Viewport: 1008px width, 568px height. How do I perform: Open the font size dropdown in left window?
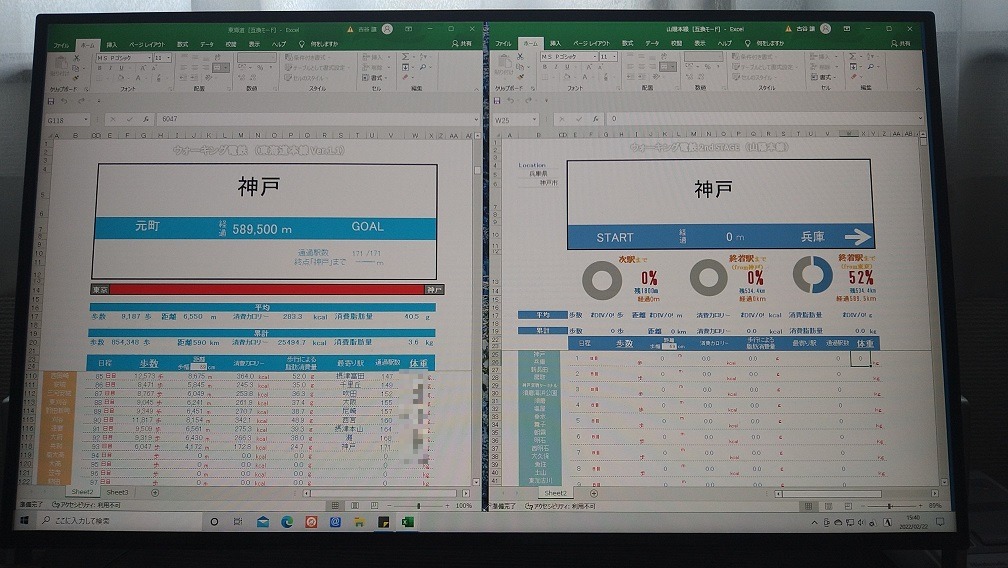coord(169,58)
